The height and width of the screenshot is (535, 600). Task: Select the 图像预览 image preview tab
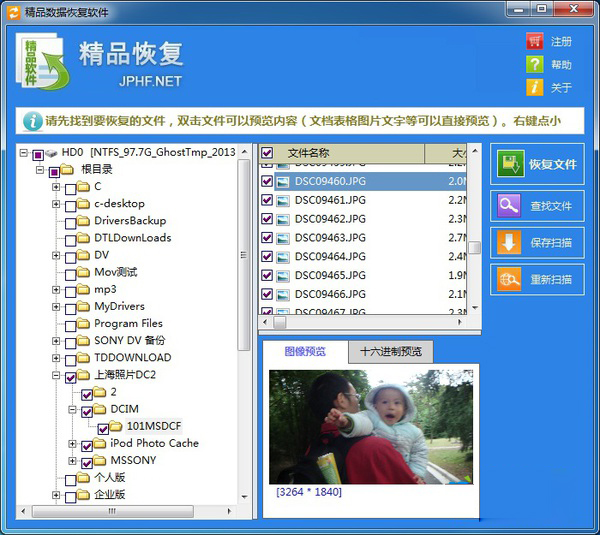(x=305, y=351)
